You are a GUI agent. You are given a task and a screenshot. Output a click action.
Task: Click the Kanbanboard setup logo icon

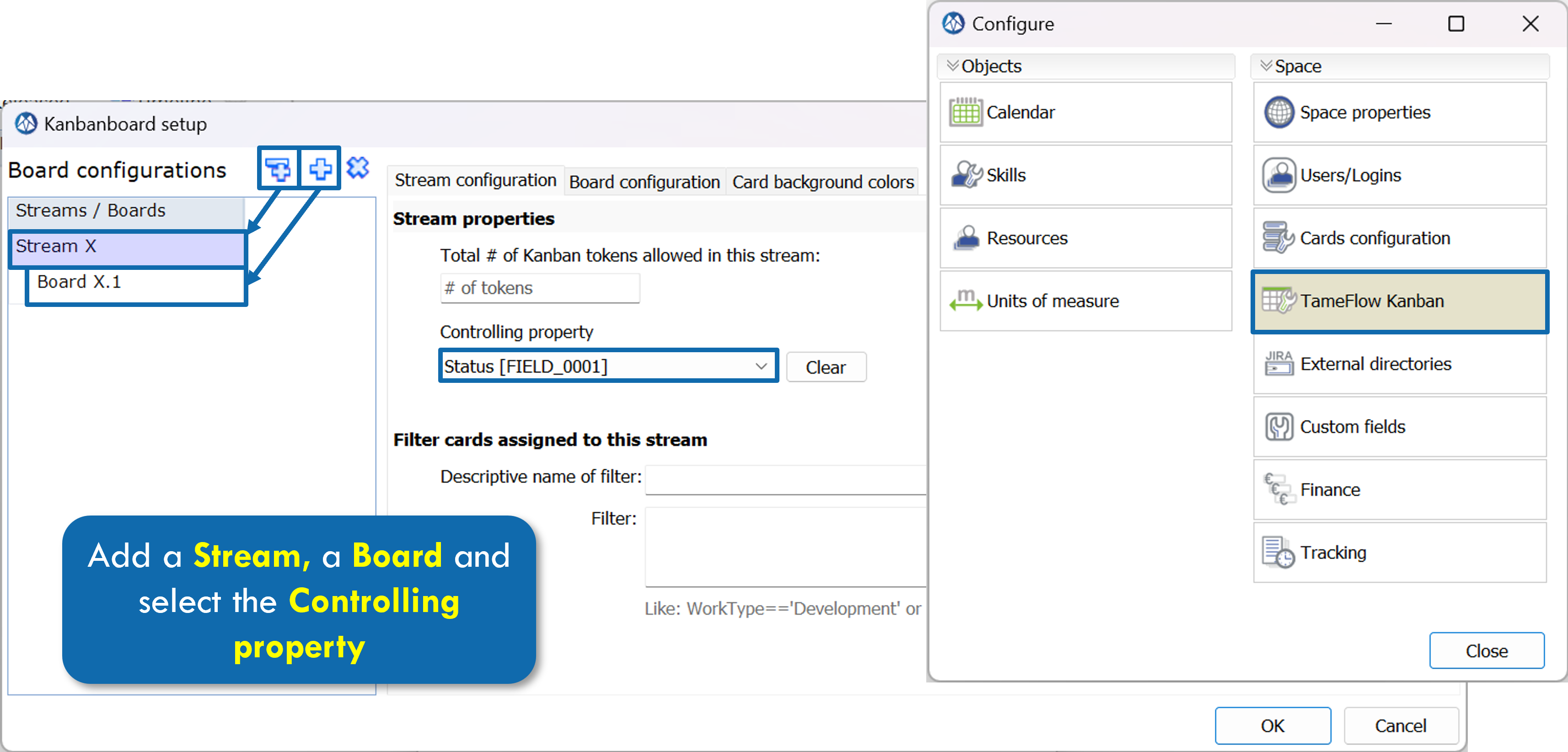click(26, 124)
